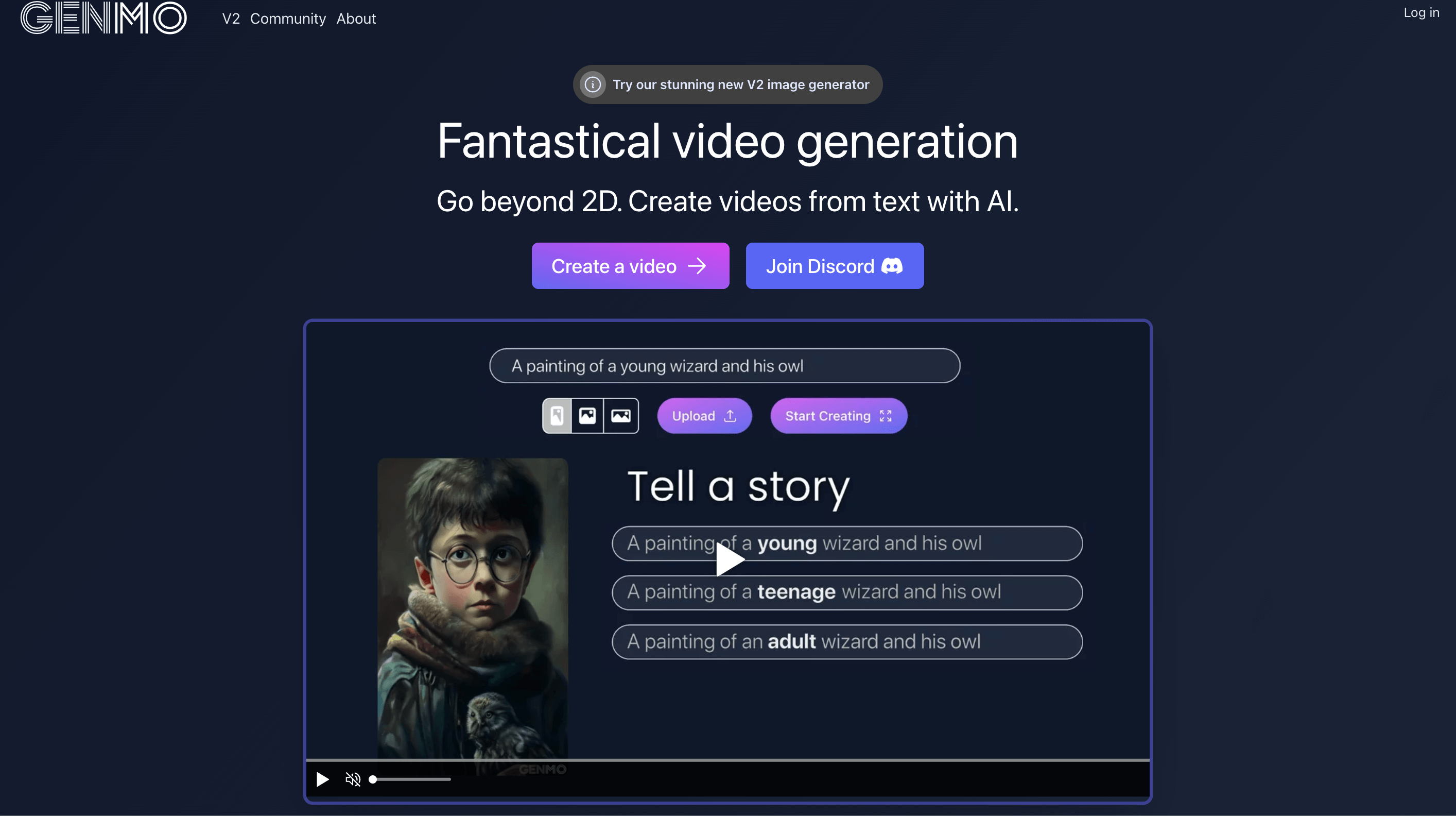
Task: Click the large center play button
Action: click(729, 559)
